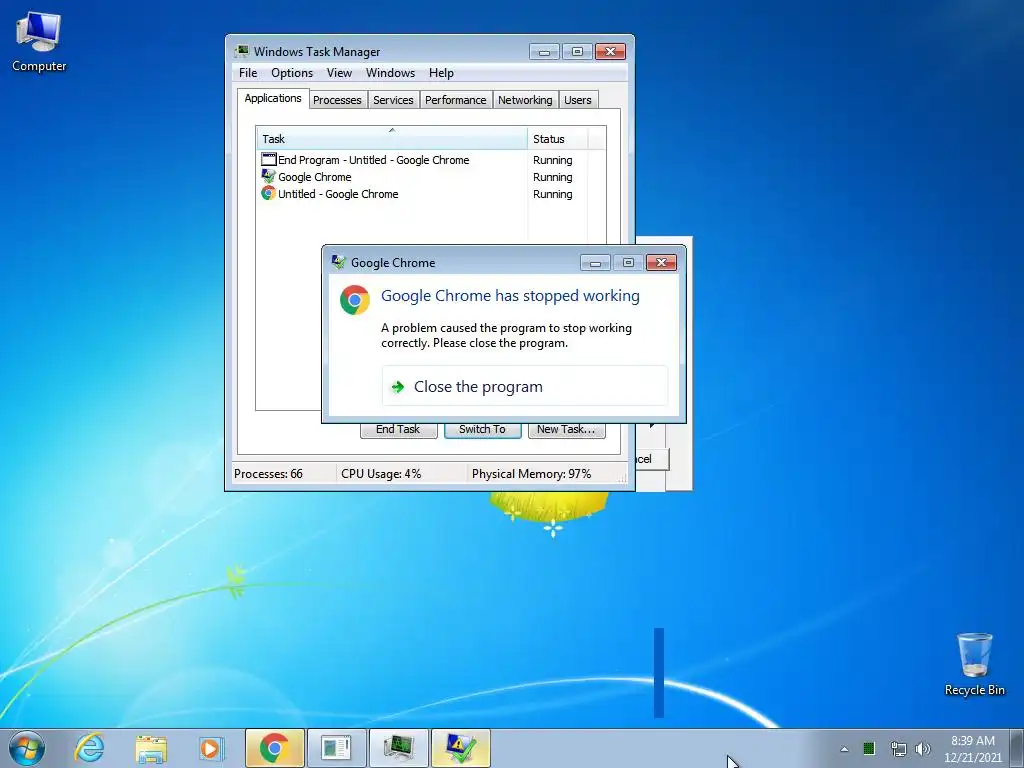Click the End Task button
This screenshot has width=1024, height=768.
point(398,430)
